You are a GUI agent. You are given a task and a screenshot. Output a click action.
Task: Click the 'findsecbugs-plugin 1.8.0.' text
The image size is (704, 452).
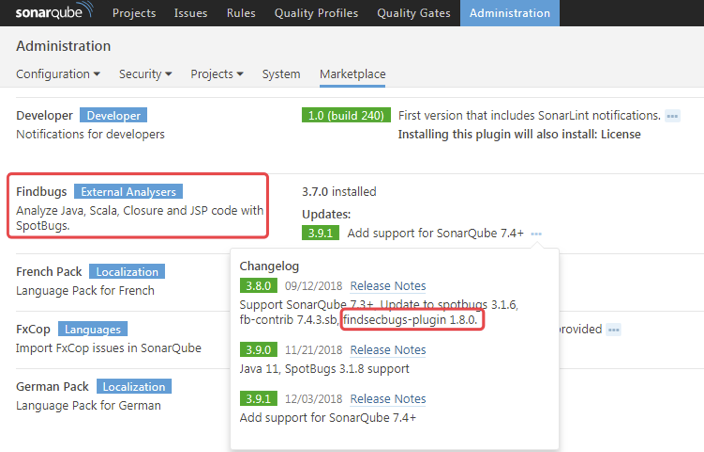pos(410,320)
